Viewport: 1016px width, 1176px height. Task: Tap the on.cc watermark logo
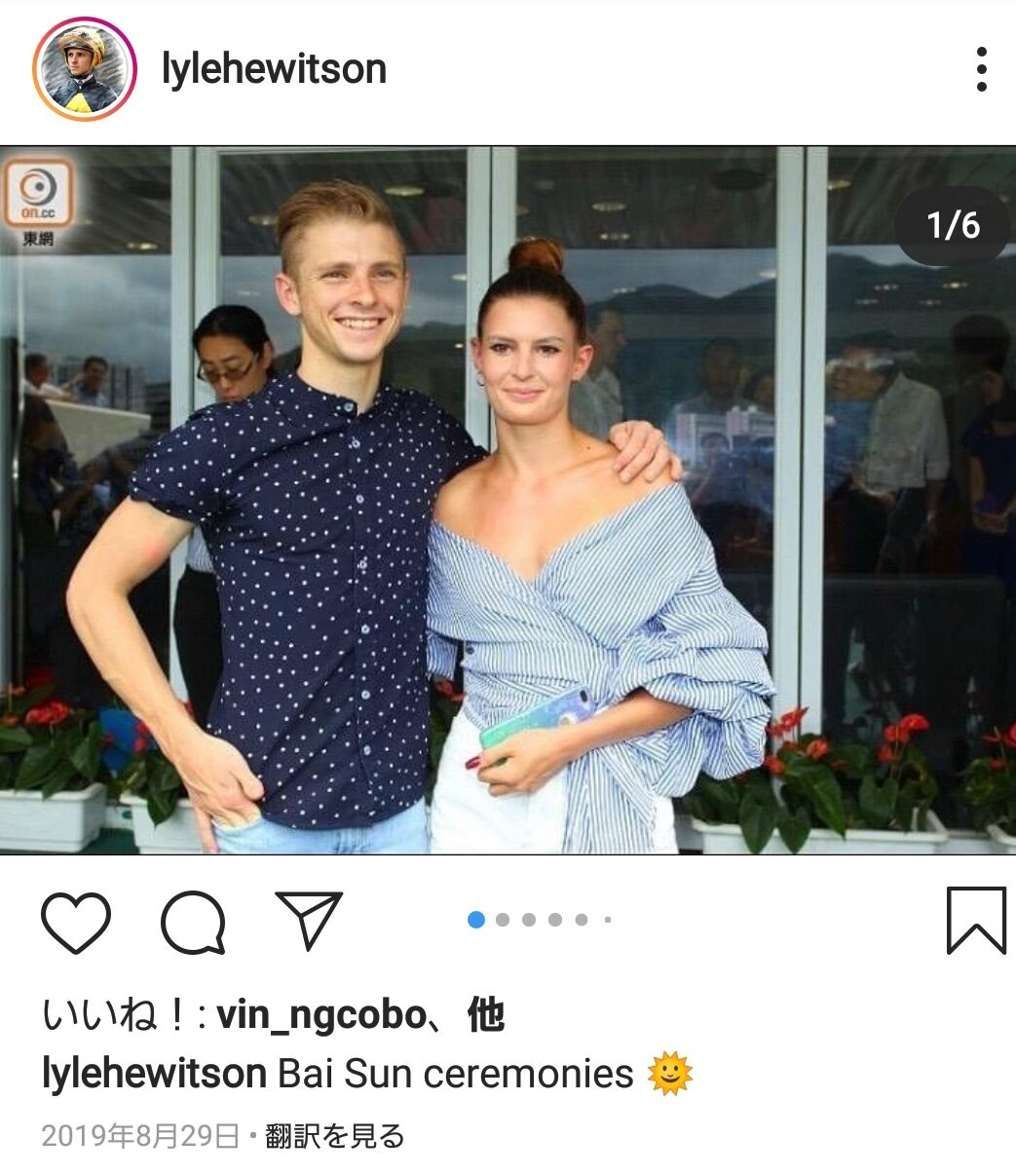38,202
